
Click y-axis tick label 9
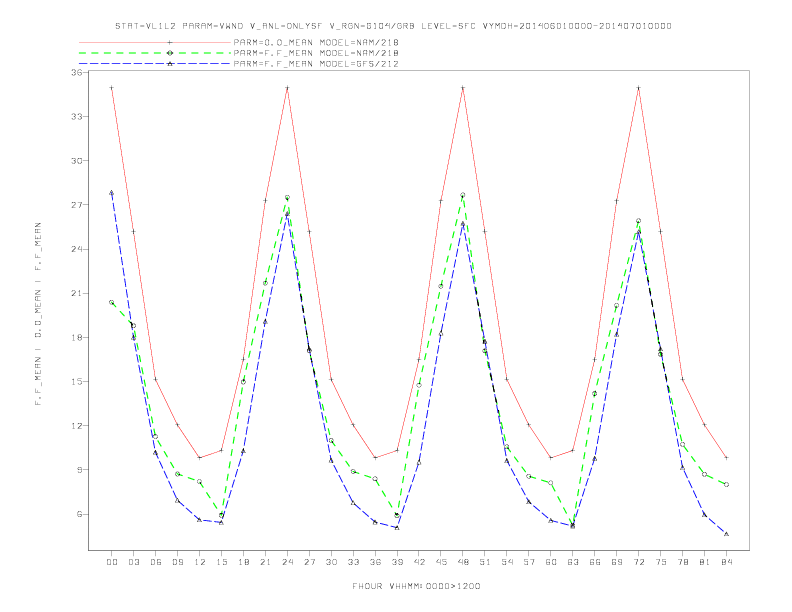tap(80, 470)
